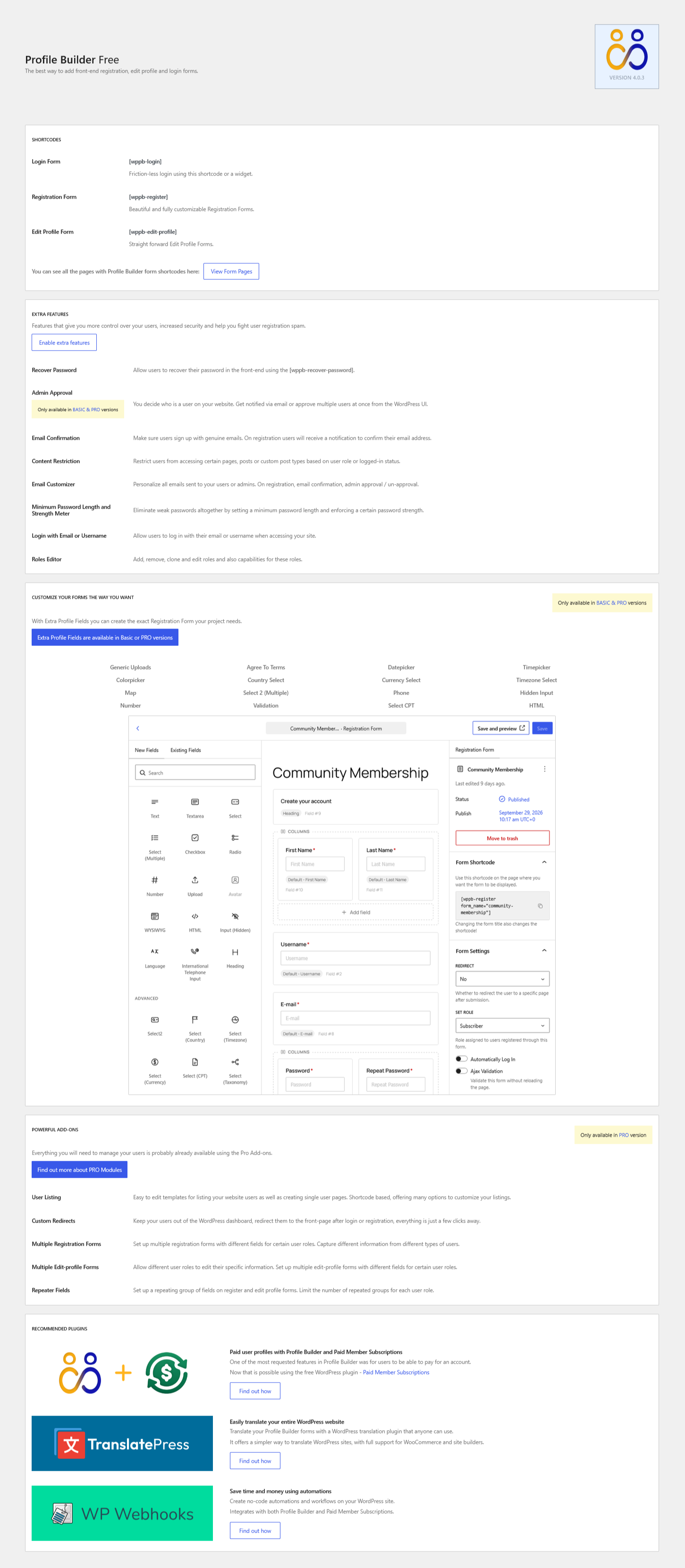Select the Textarea field icon

(195, 802)
